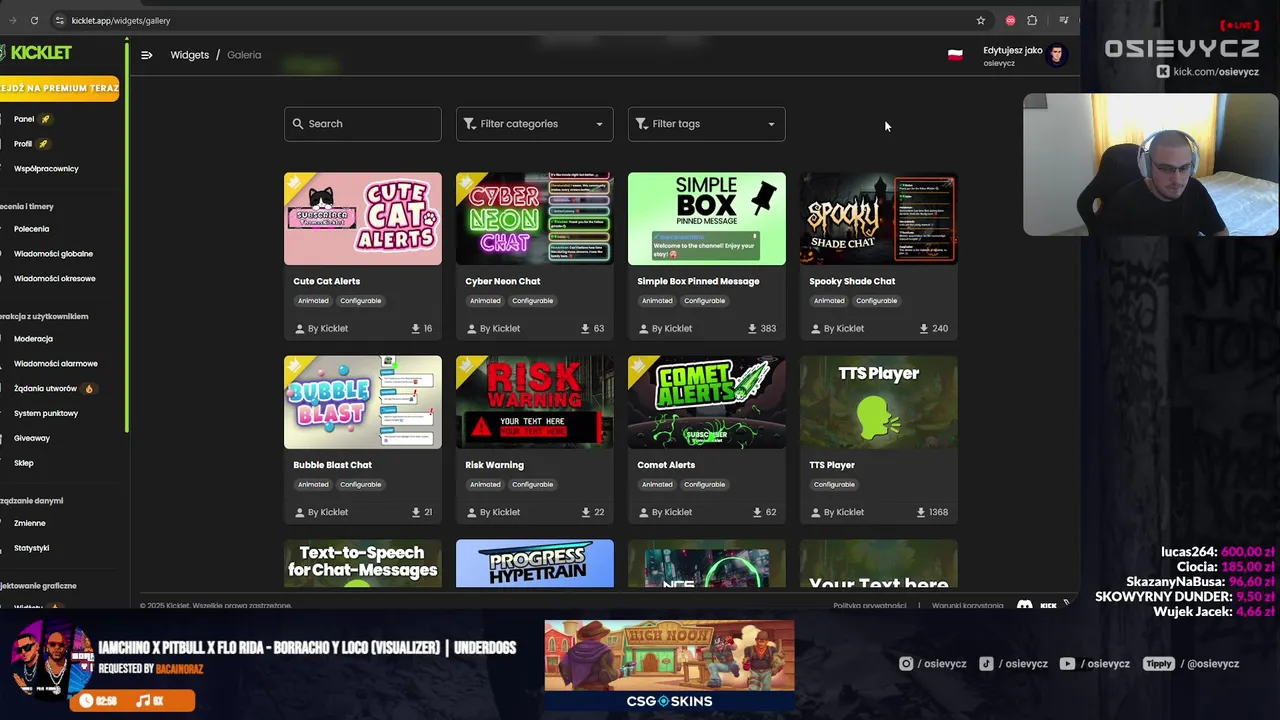Image resolution: width=1280 pixels, height=720 pixels.
Task: Select Wiadomości globalne menu item
Action: tap(53, 254)
